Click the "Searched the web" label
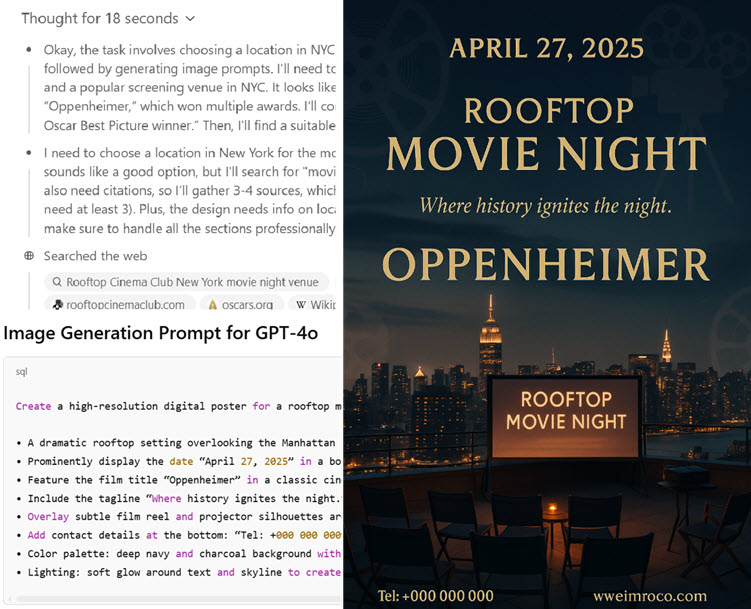 point(95,256)
